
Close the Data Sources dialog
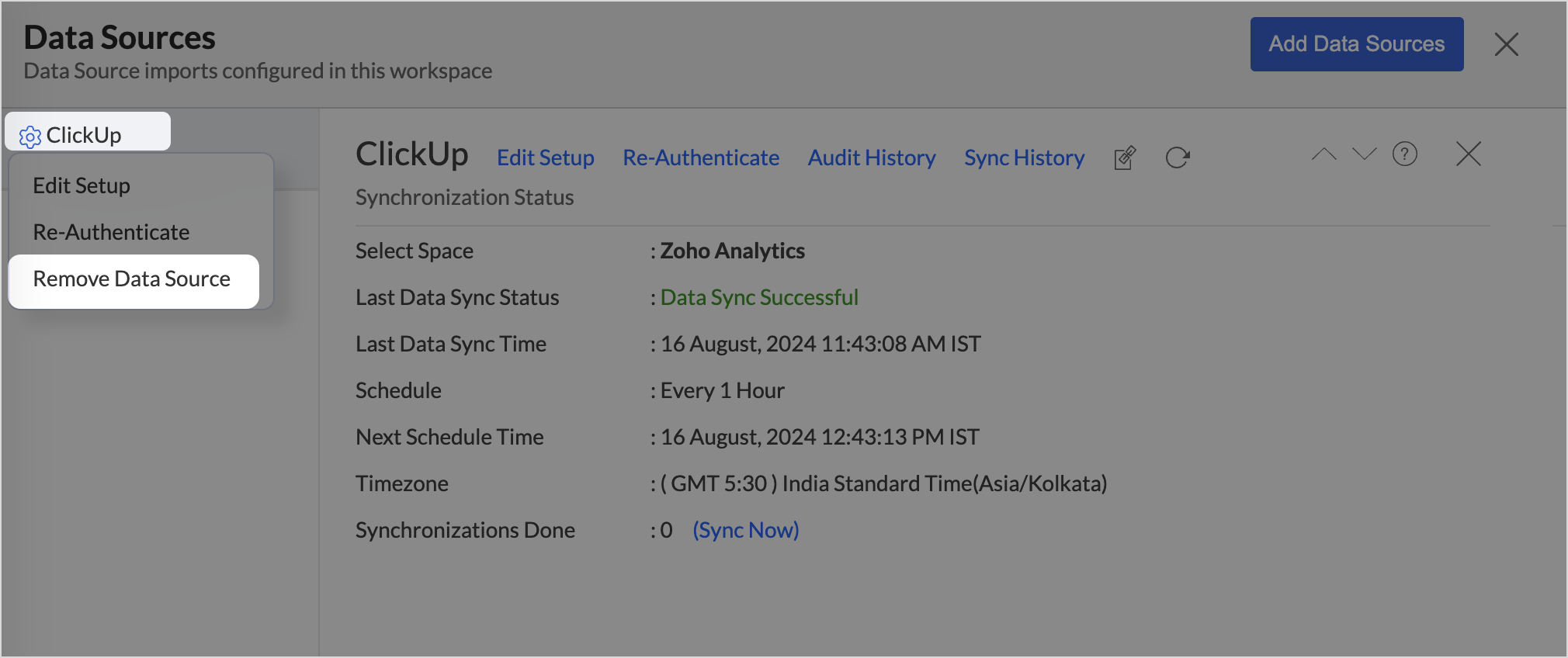[x=1506, y=44]
